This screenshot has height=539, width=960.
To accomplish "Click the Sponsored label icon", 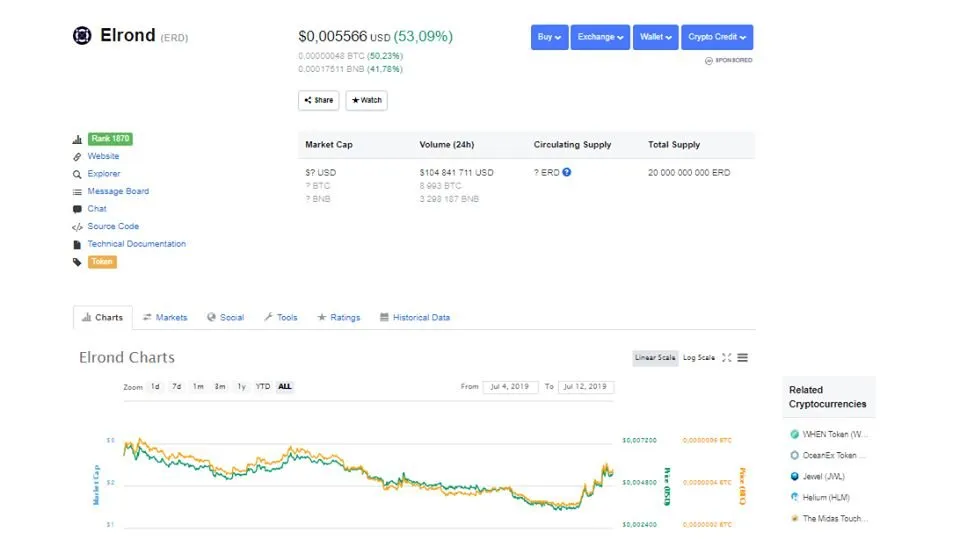I will [709, 61].
